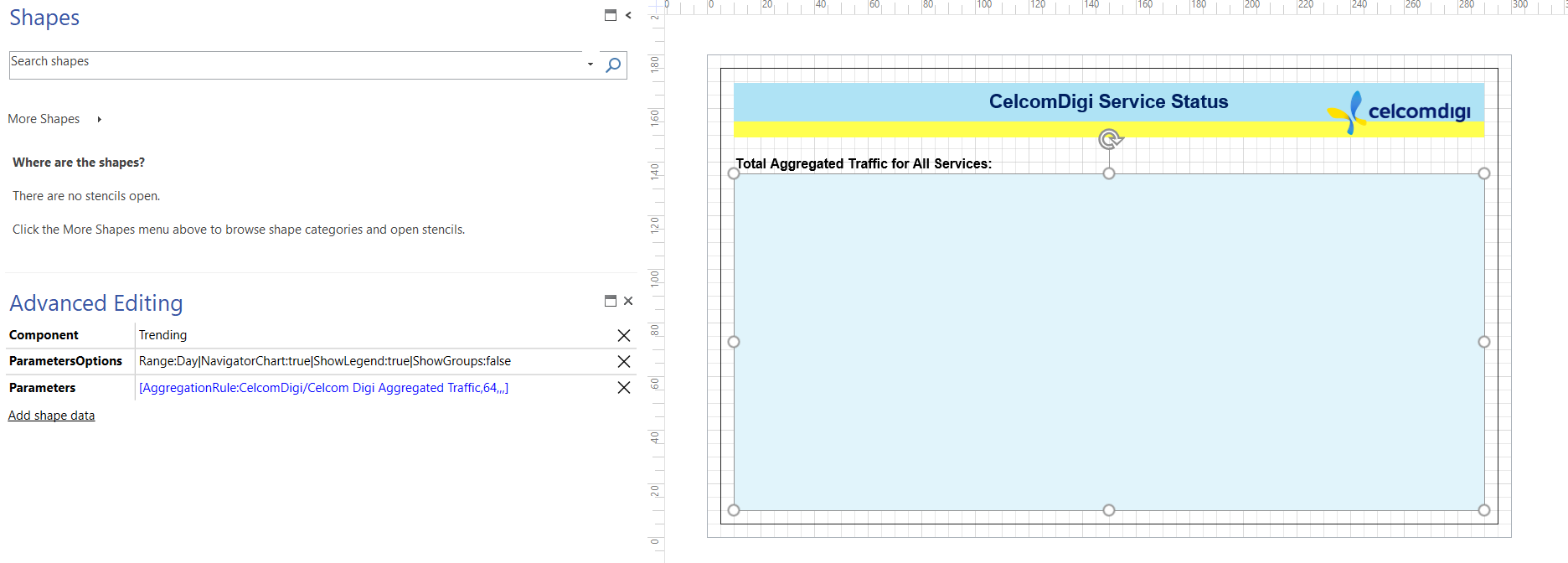This screenshot has width=1568, height=563.
Task: Open Shapes pane window position menu
Action: (x=611, y=15)
